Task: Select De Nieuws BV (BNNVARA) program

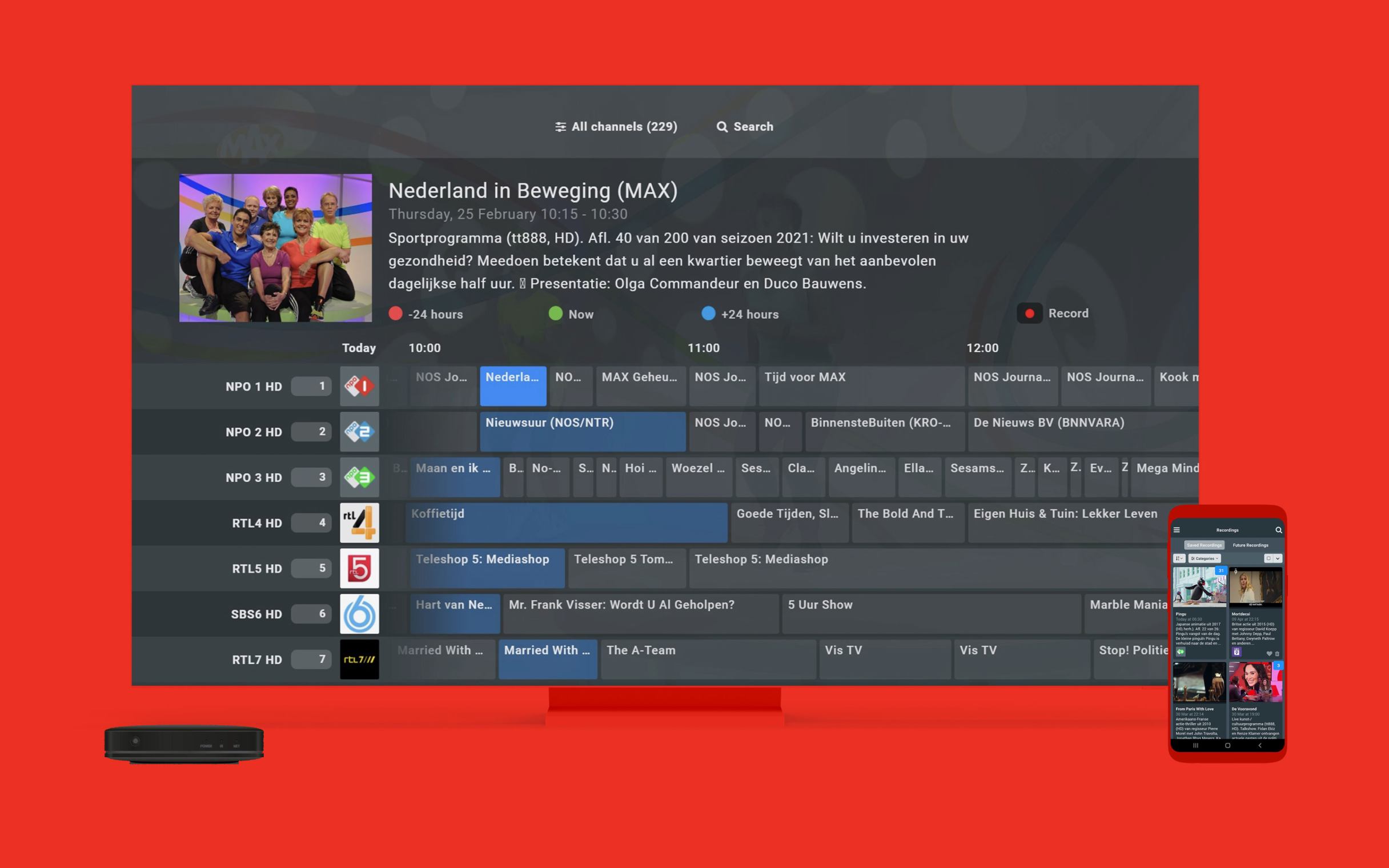Action: coord(1083,431)
